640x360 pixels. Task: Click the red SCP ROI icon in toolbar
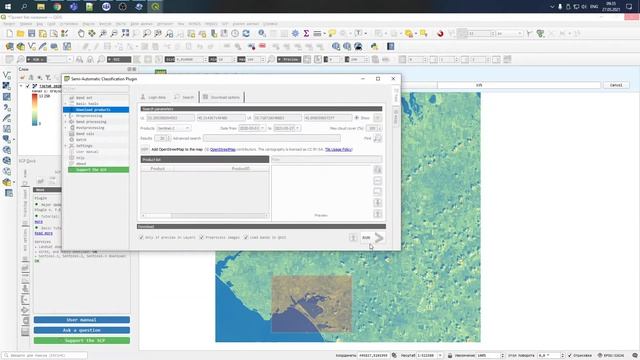point(440,33)
